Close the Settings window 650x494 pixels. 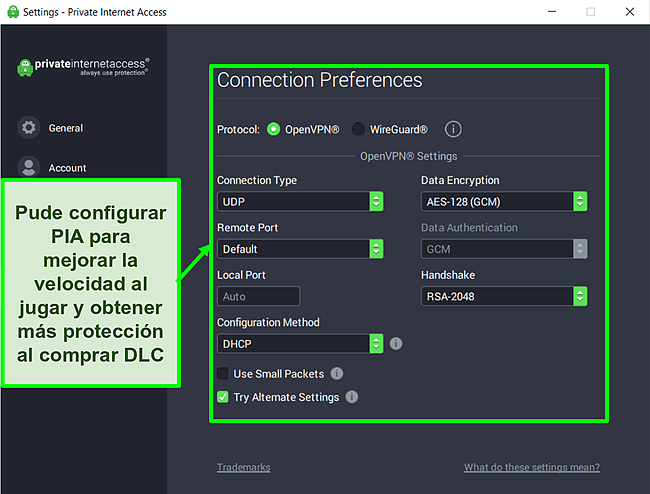[x=630, y=12]
